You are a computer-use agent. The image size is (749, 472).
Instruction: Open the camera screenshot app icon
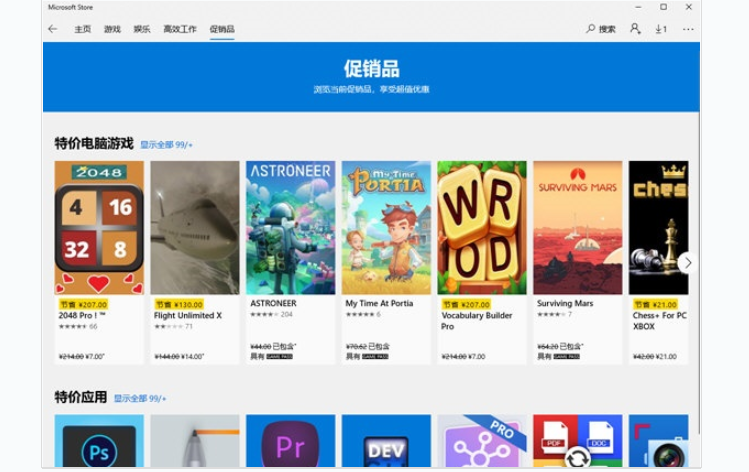659,441
